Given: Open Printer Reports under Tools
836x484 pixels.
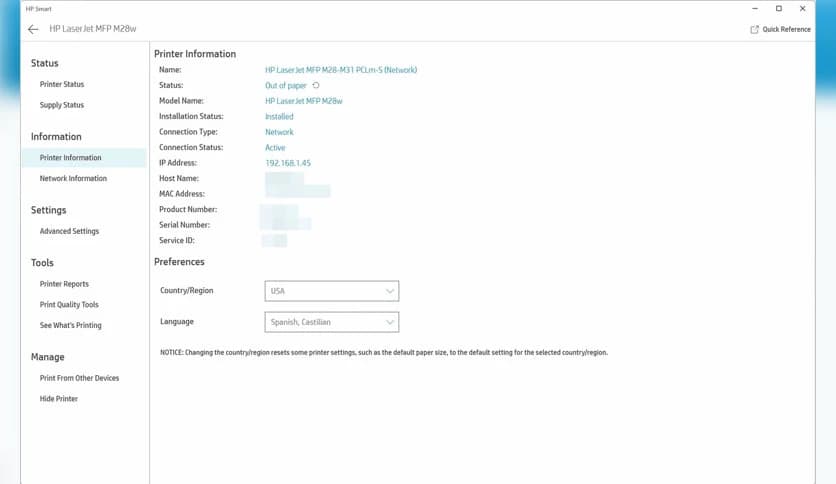Looking at the screenshot, I should (x=64, y=284).
